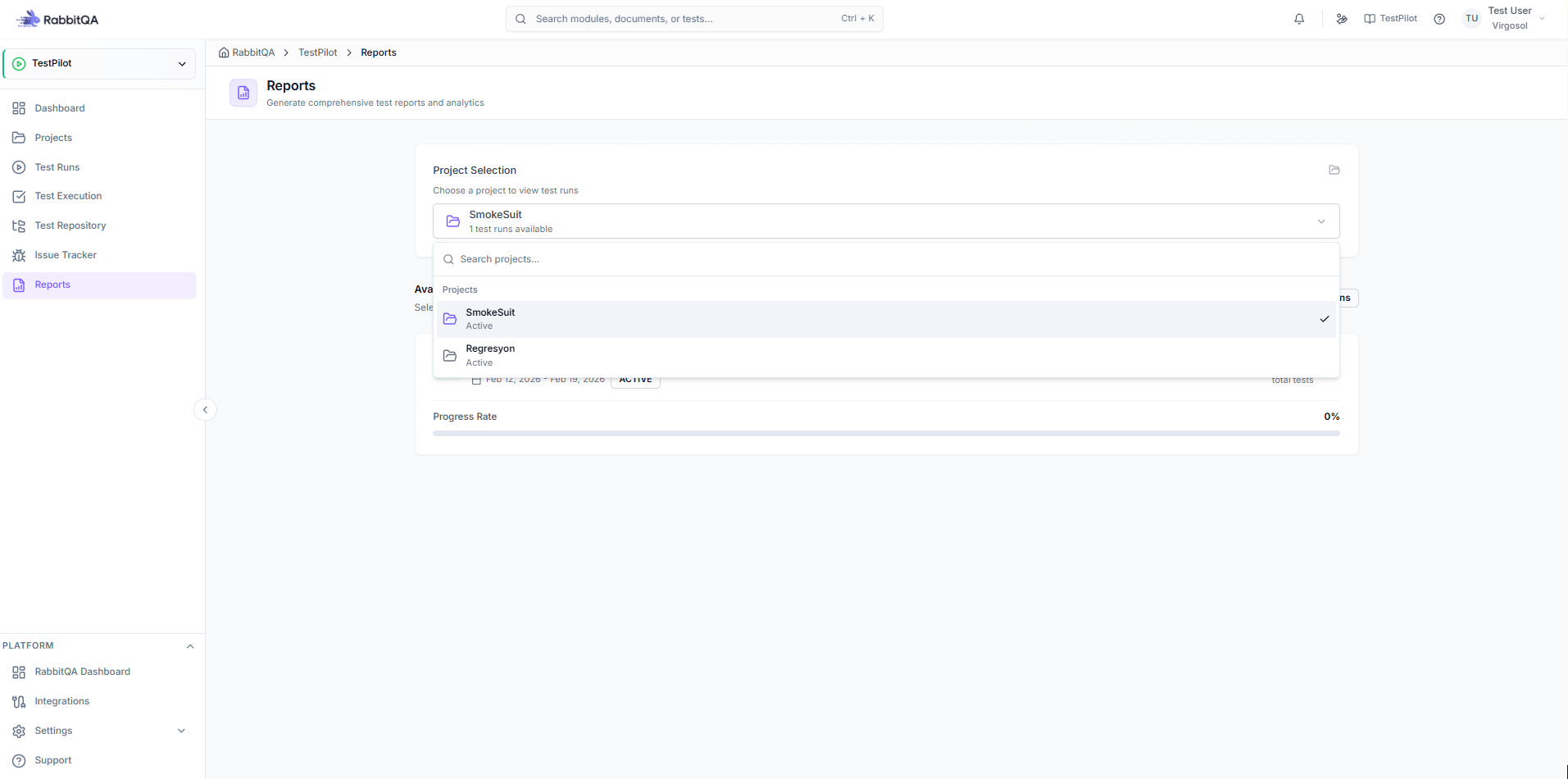Image resolution: width=1568 pixels, height=779 pixels.
Task: Click the Progress Rate bar
Action: click(886, 433)
